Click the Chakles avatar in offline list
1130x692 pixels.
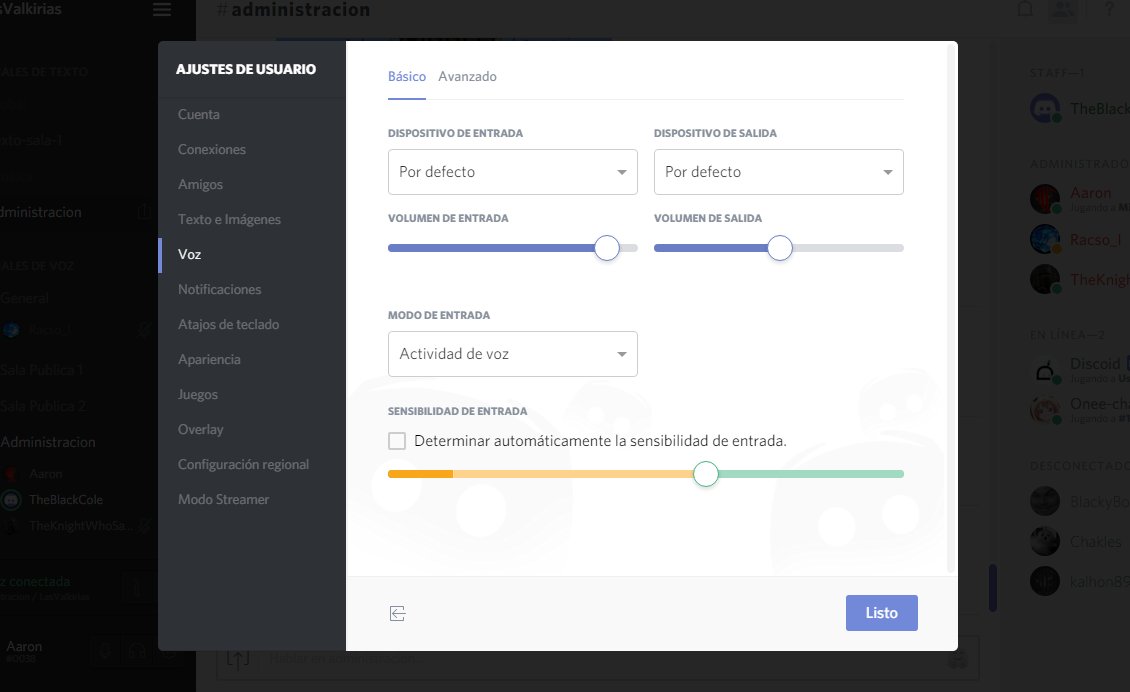[1045, 541]
